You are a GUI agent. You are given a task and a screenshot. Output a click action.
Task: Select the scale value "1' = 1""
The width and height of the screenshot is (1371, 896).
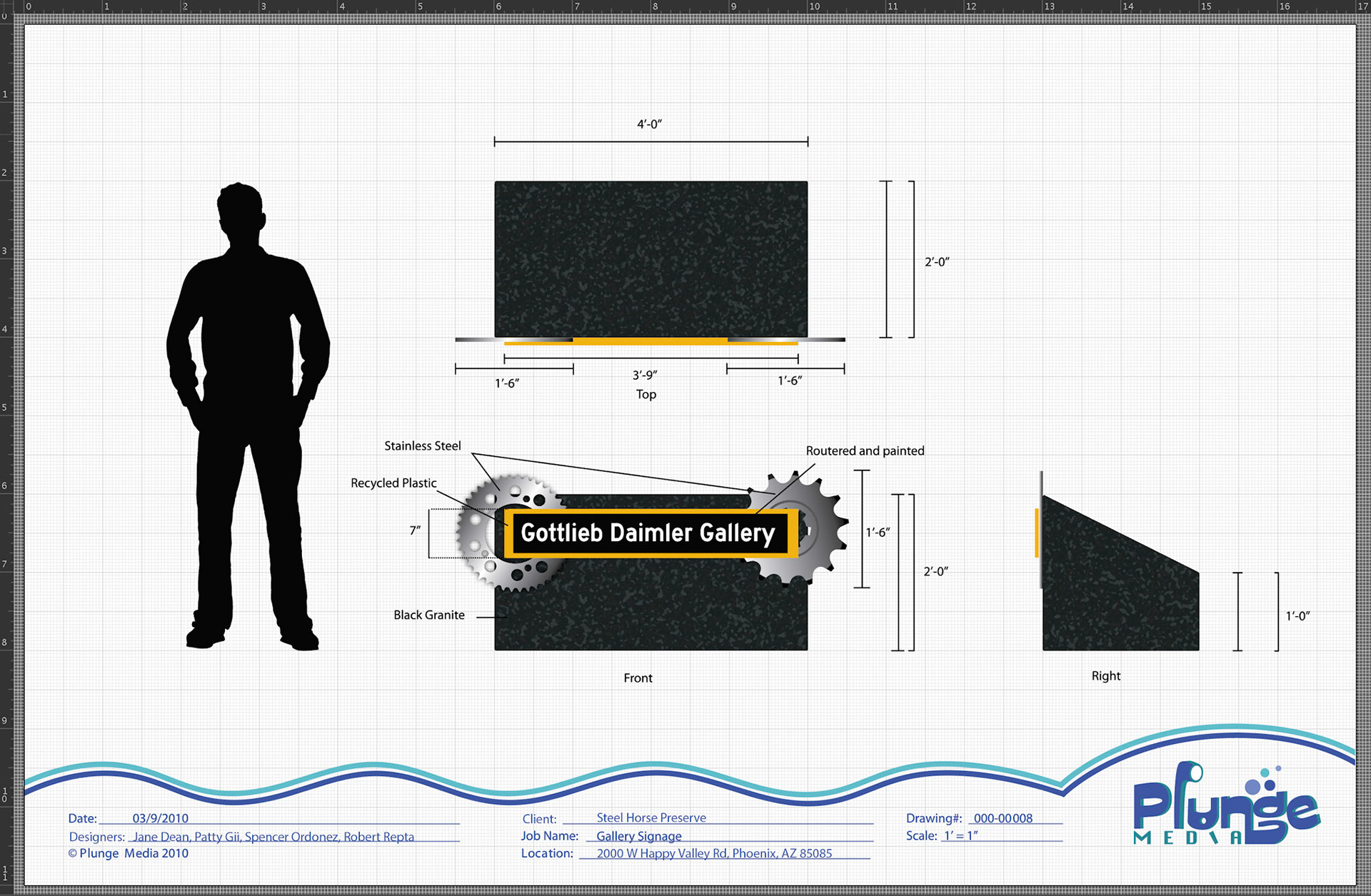961,835
